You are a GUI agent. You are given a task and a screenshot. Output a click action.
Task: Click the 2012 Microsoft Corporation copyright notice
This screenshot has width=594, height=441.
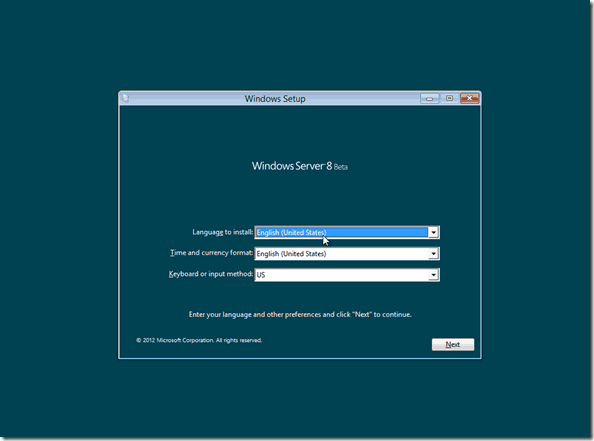pos(199,340)
